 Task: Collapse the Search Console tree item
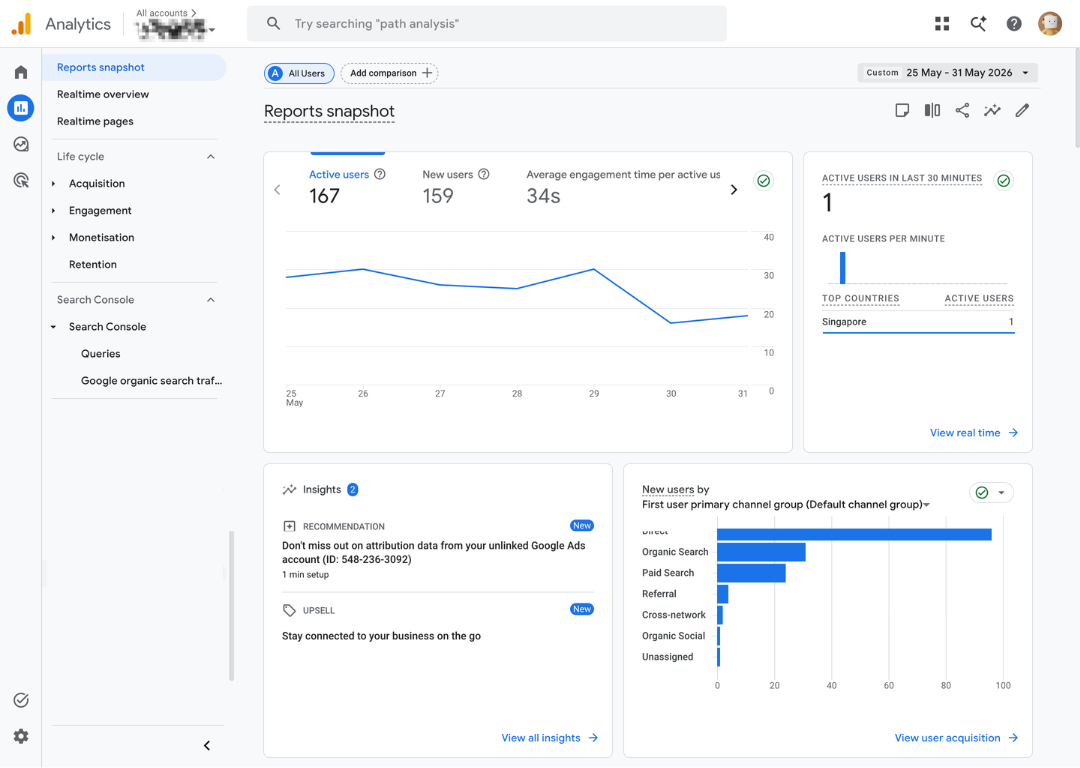tap(53, 327)
